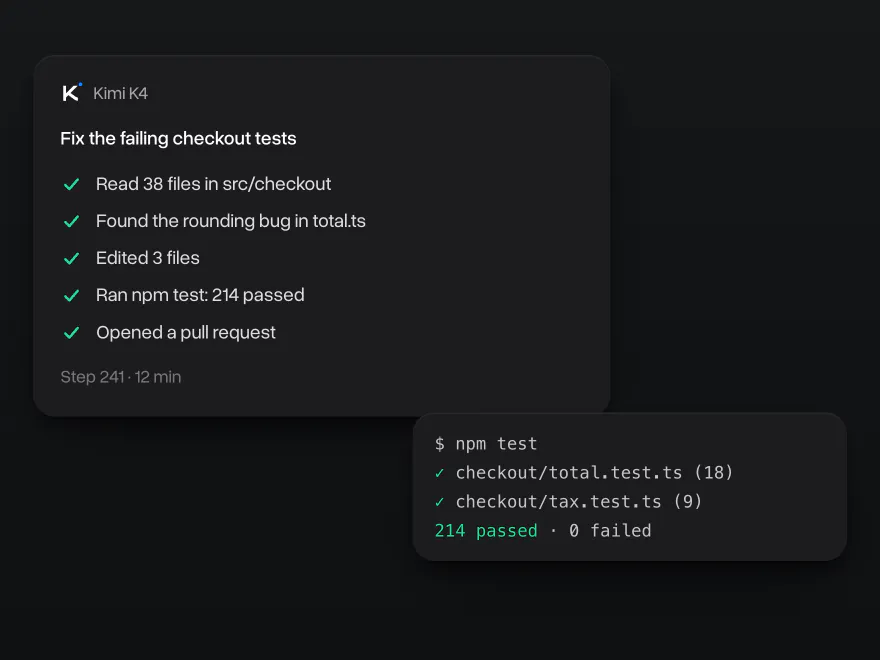880x660 pixels.
Task: Click checkmark beside 'Opened a pull request'
Action: point(71,333)
